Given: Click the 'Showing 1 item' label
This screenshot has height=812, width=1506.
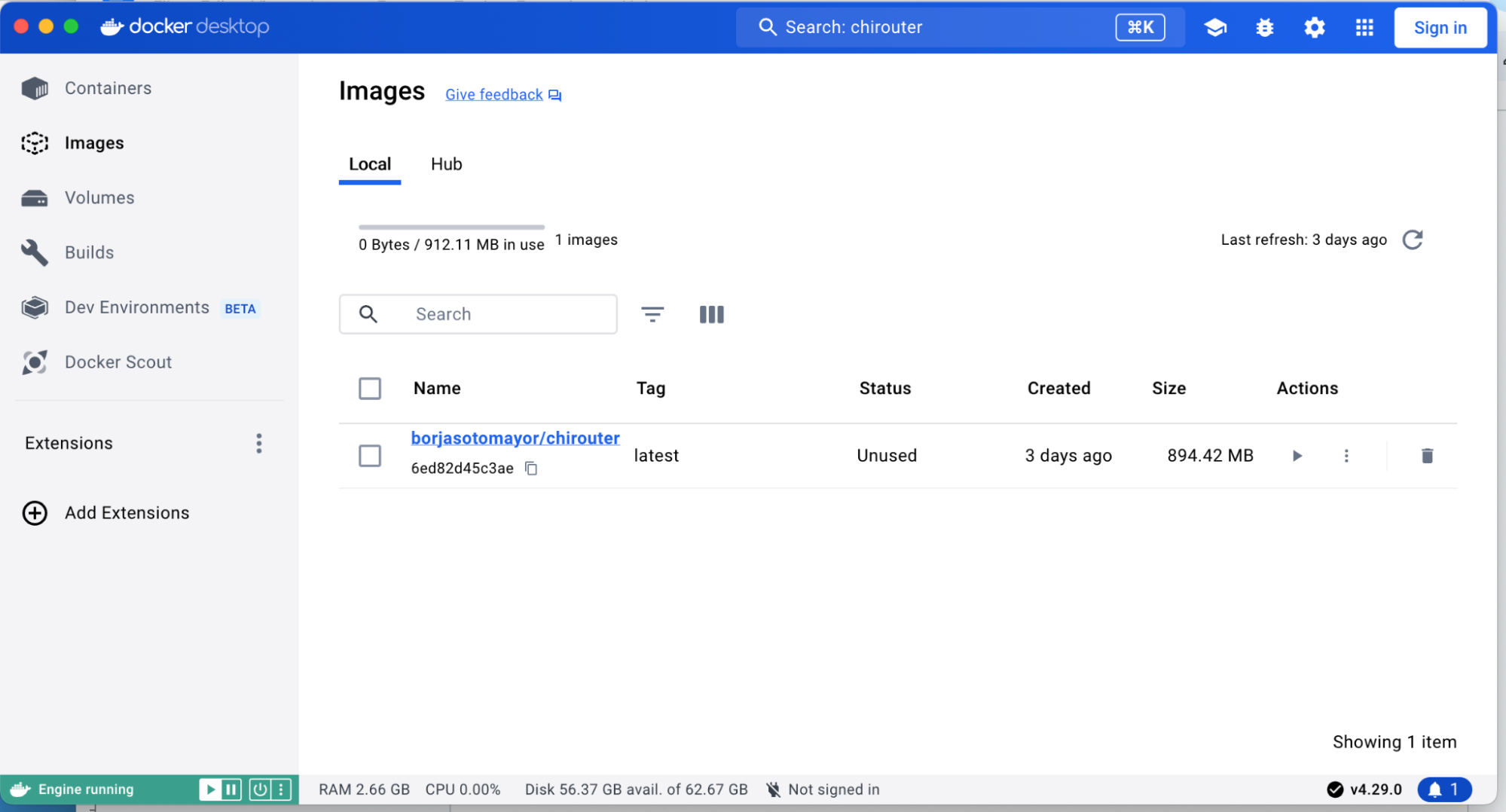Looking at the screenshot, I should click(1395, 742).
